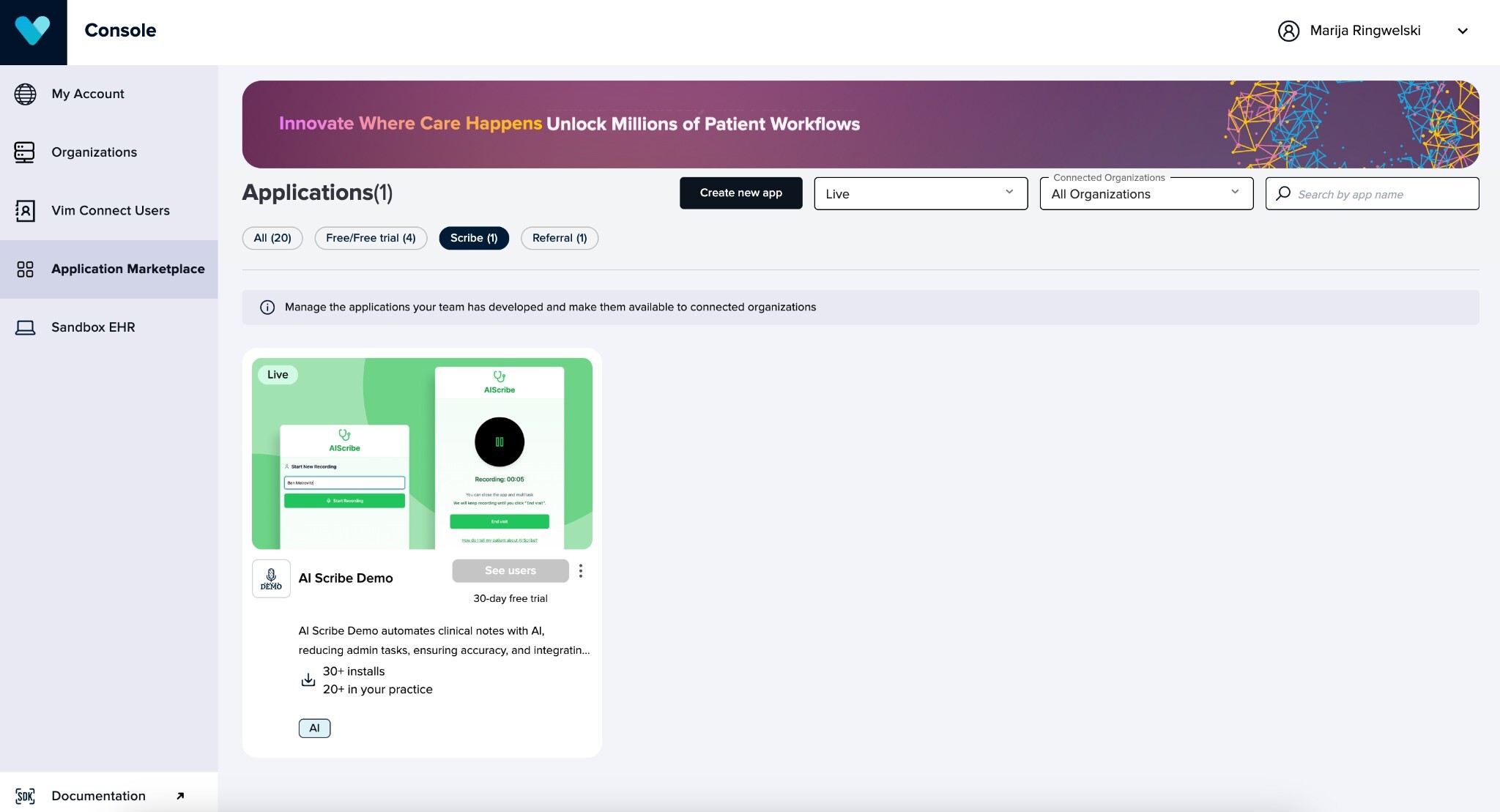Click the Create new app button
This screenshot has height=812, width=1500.
[x=741, y=193]
